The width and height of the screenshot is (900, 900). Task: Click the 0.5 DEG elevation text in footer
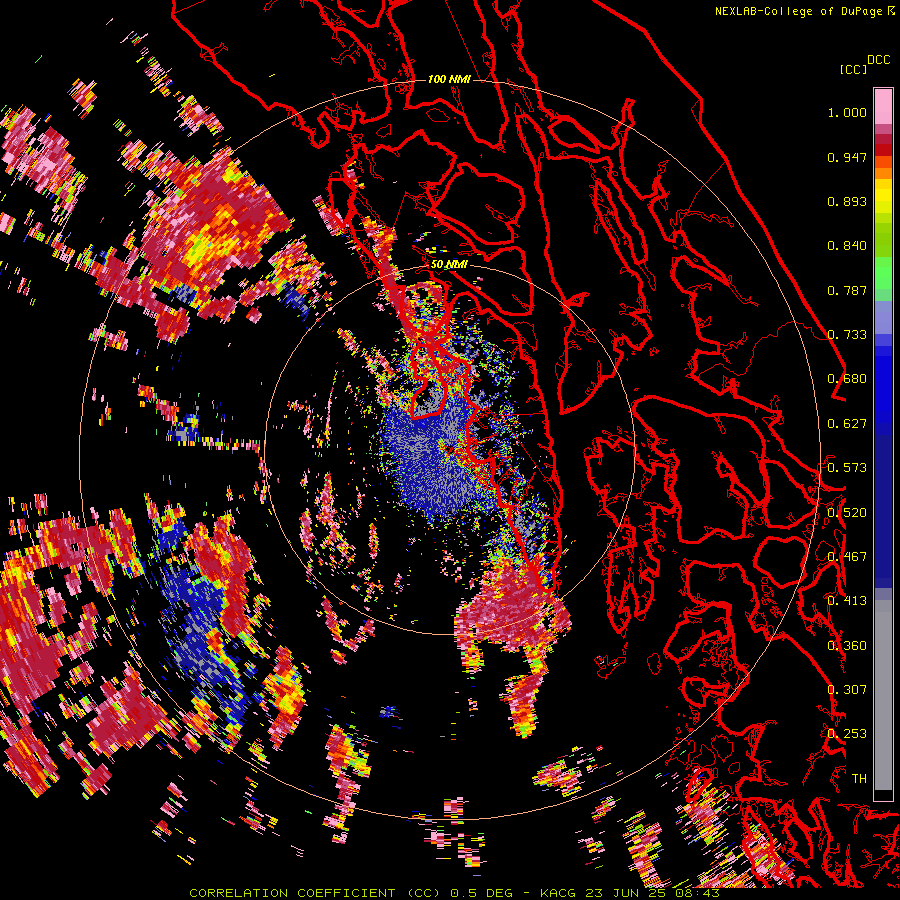point(483,893)
